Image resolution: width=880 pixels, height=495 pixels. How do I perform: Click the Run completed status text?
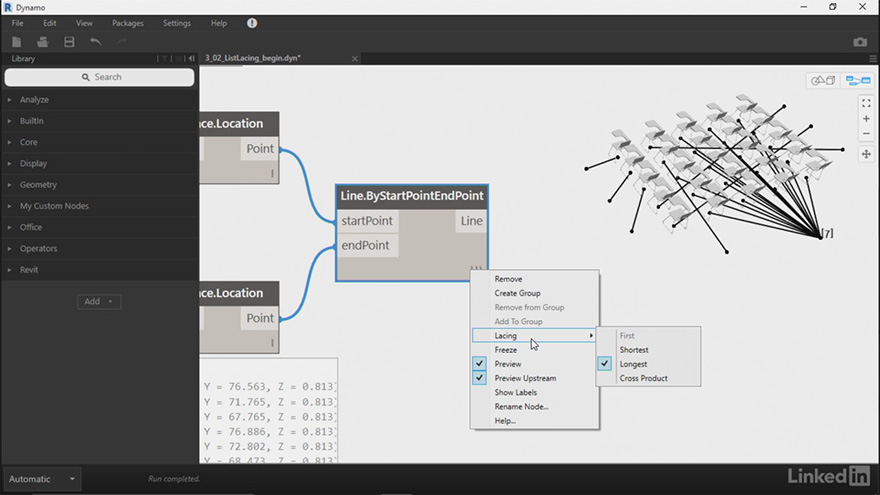tap(174, 479)
